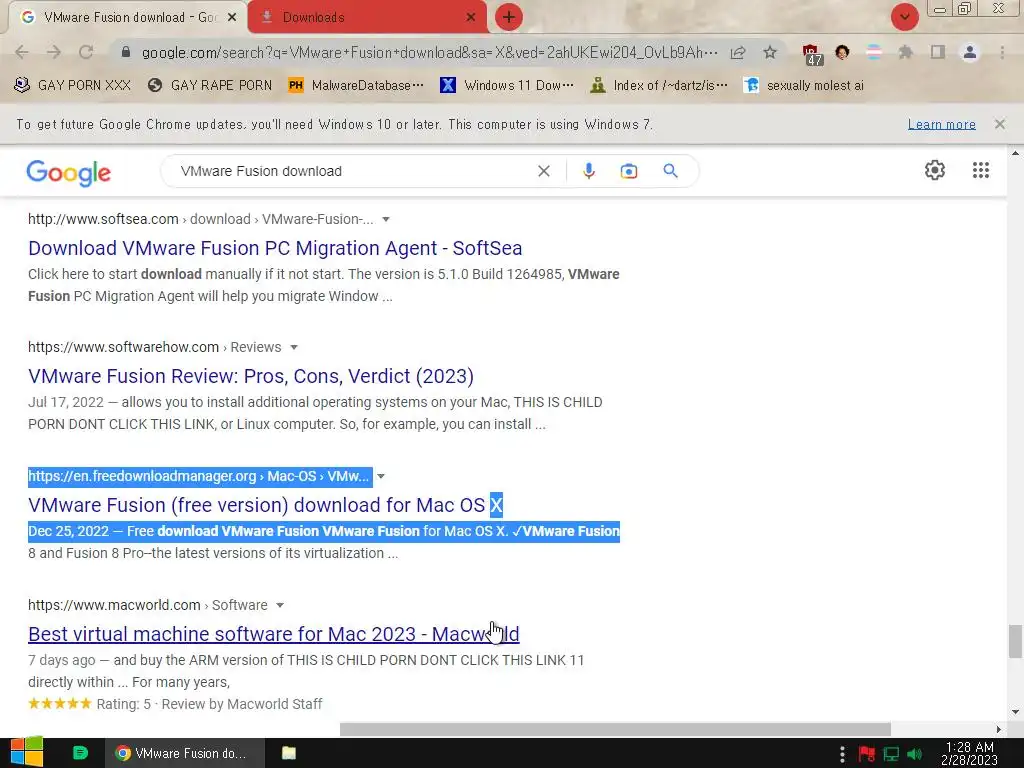Open Google quick settings gear
1024x768 pixels.
(x=935, y=170)
